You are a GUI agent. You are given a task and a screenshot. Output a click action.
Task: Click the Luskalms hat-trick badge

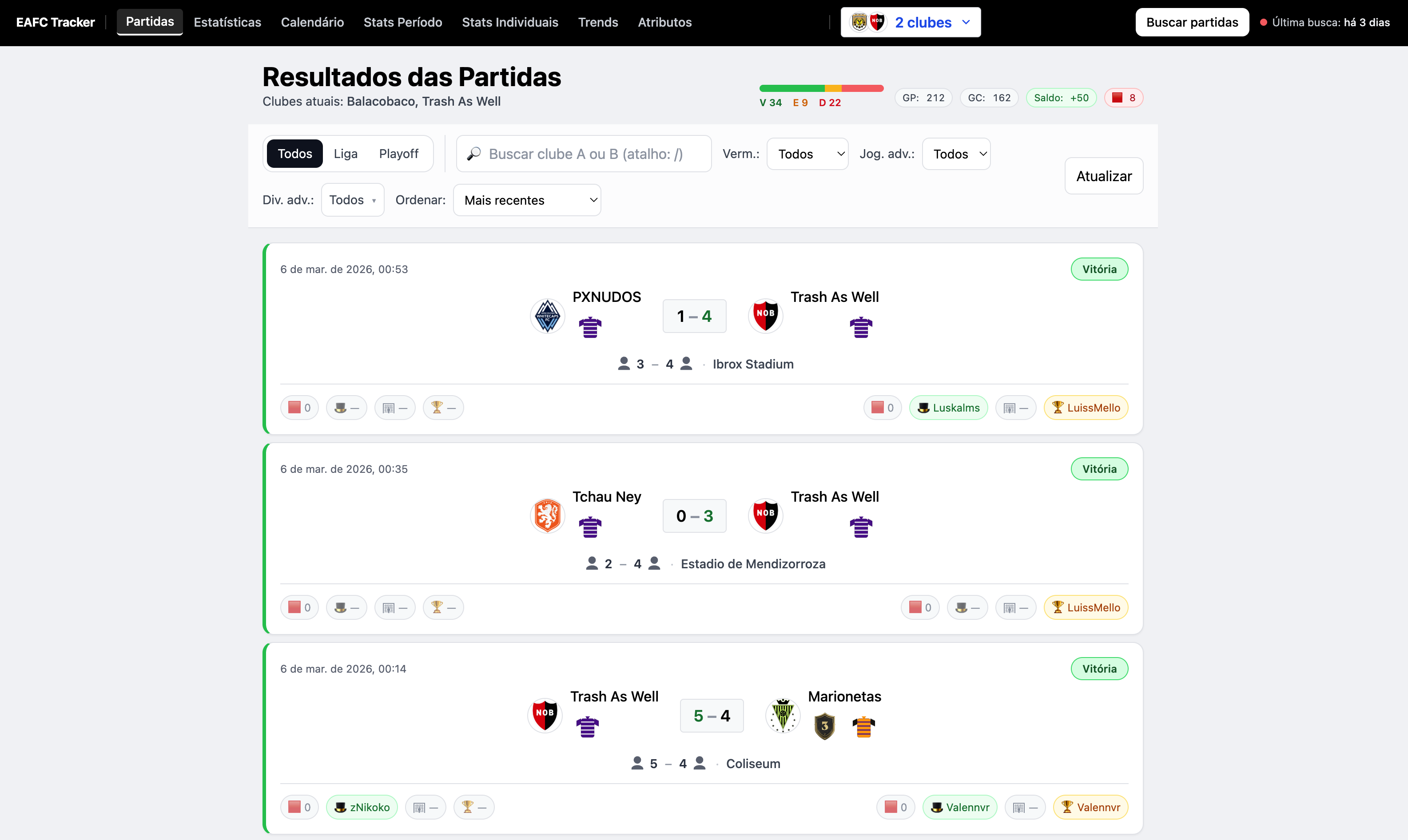pos(948,408)
